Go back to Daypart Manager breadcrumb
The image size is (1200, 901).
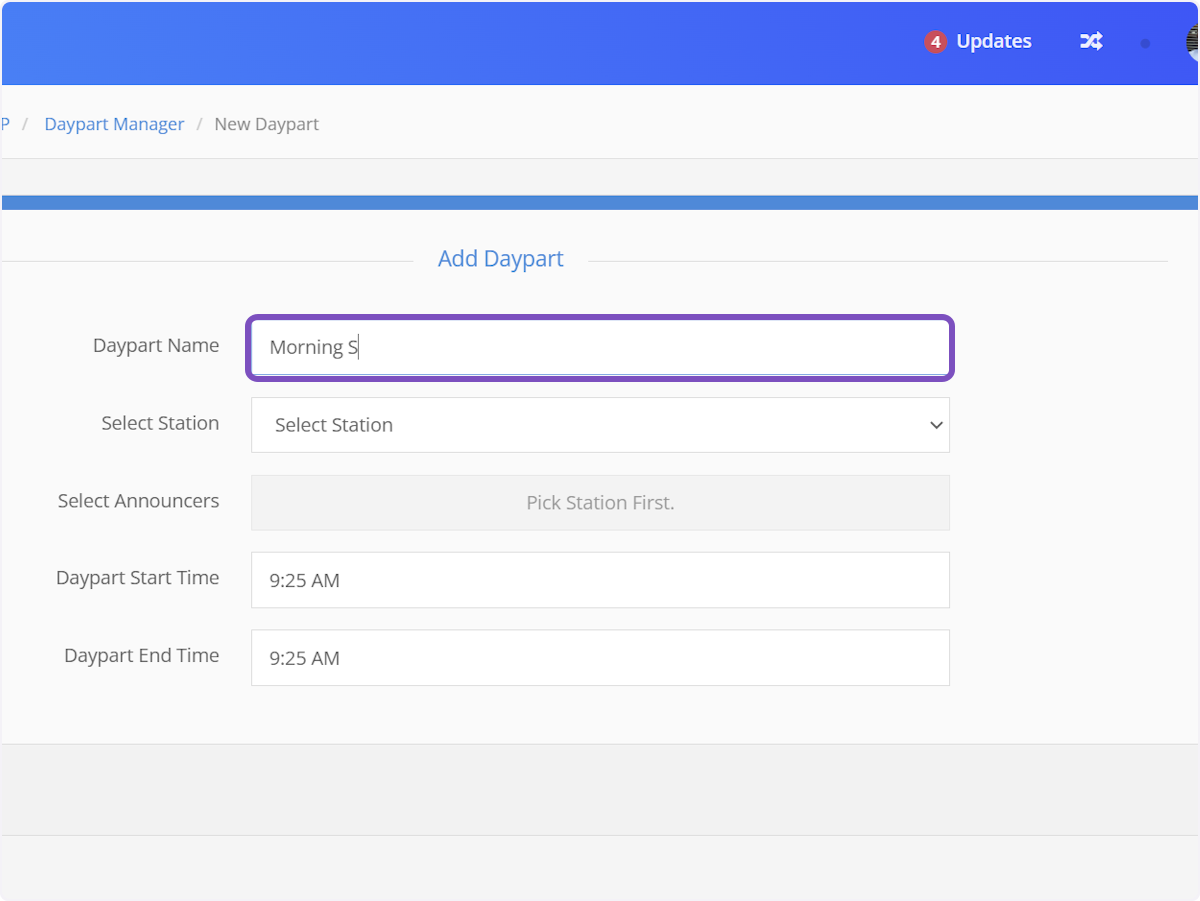coord(114,124)
